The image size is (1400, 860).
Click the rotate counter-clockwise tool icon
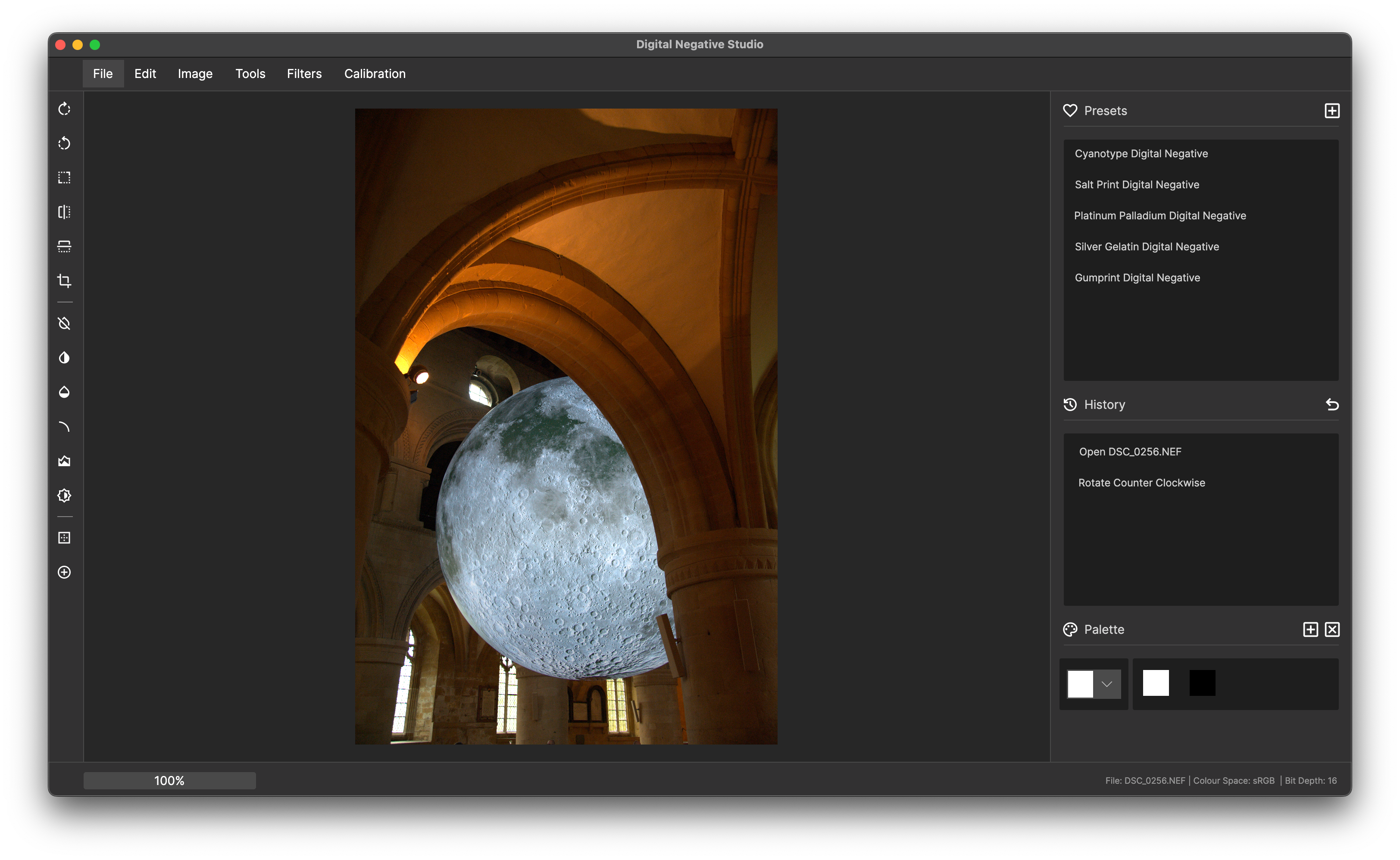(64, 143)
